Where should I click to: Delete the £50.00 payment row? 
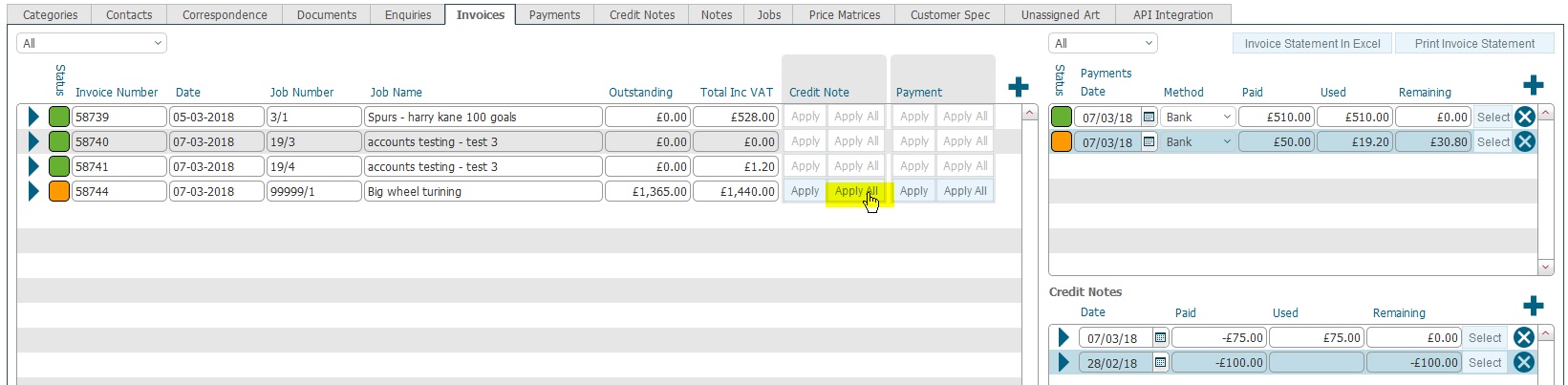click(x=1525, y=141)
